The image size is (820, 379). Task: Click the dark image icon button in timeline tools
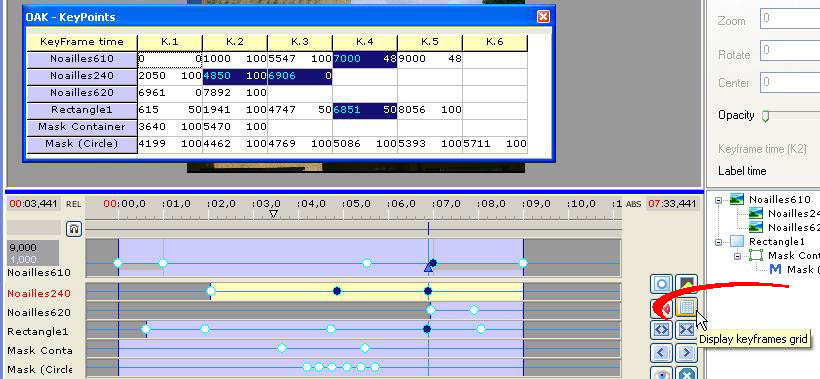(x=686, y=284)
